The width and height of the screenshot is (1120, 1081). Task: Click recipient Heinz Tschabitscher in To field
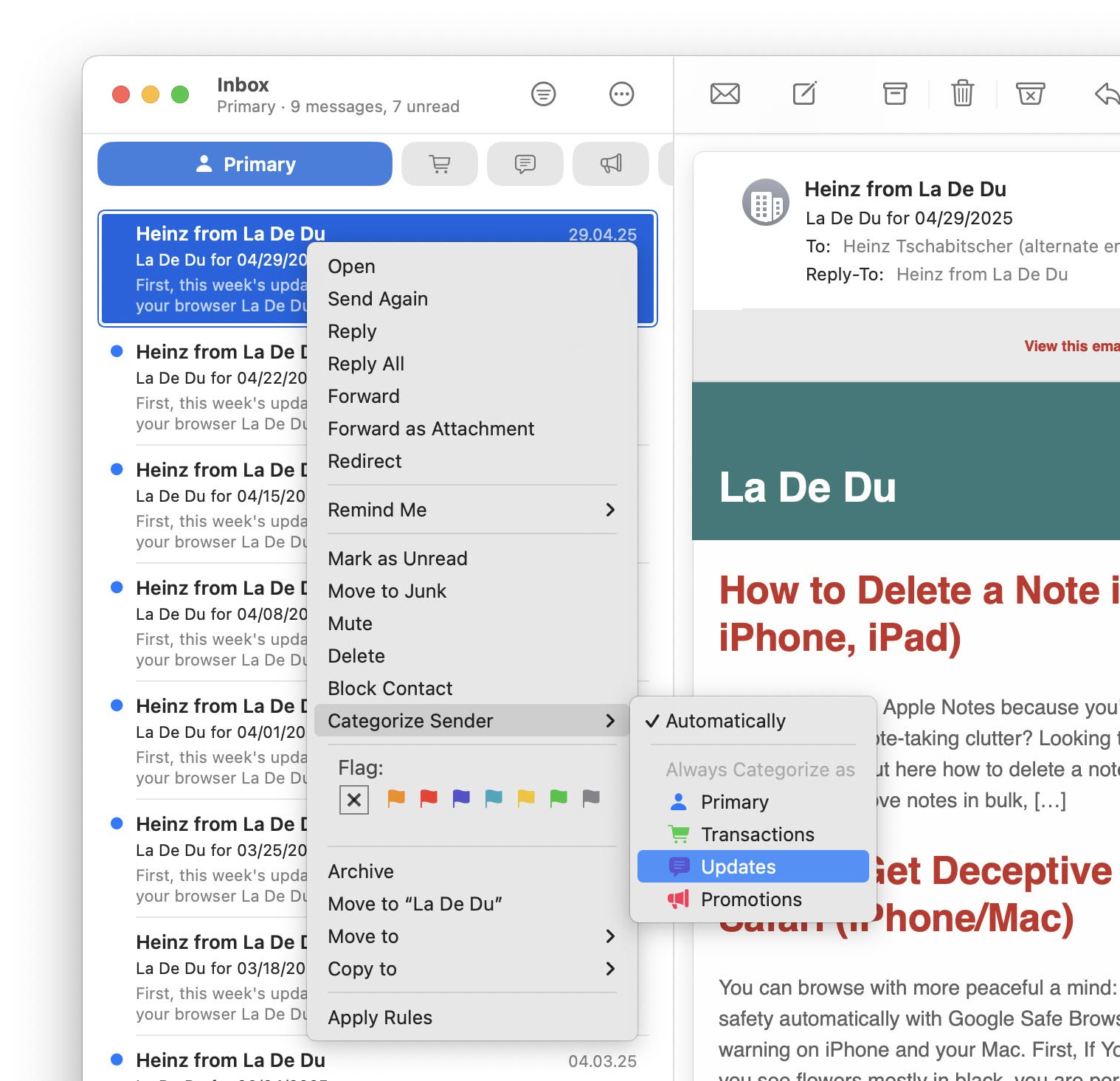981,246
